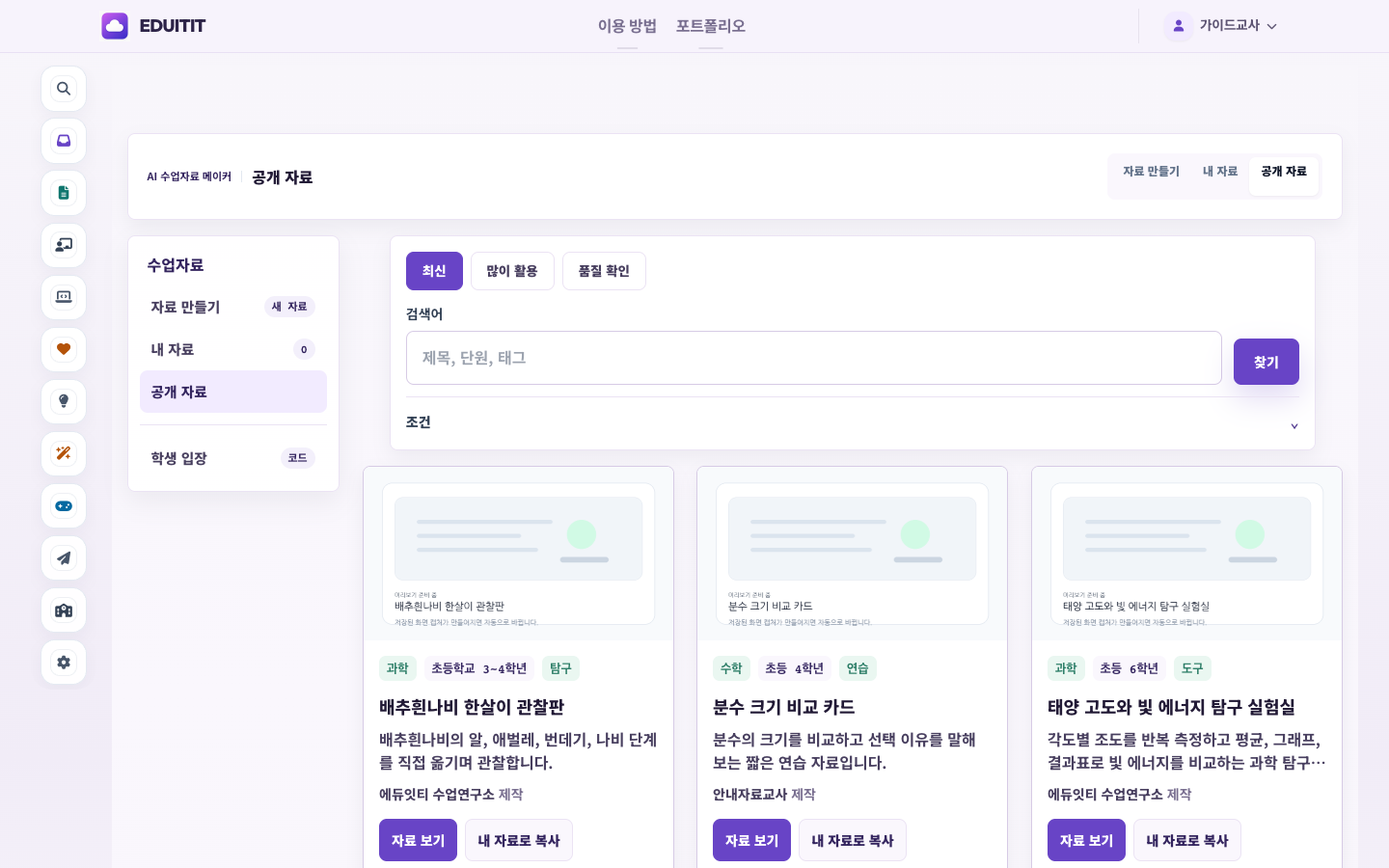Screen dimensions: 1389x868
Task: Open 내 자료 in the 수업자료 sidebar
Action: tap(233, 349)
